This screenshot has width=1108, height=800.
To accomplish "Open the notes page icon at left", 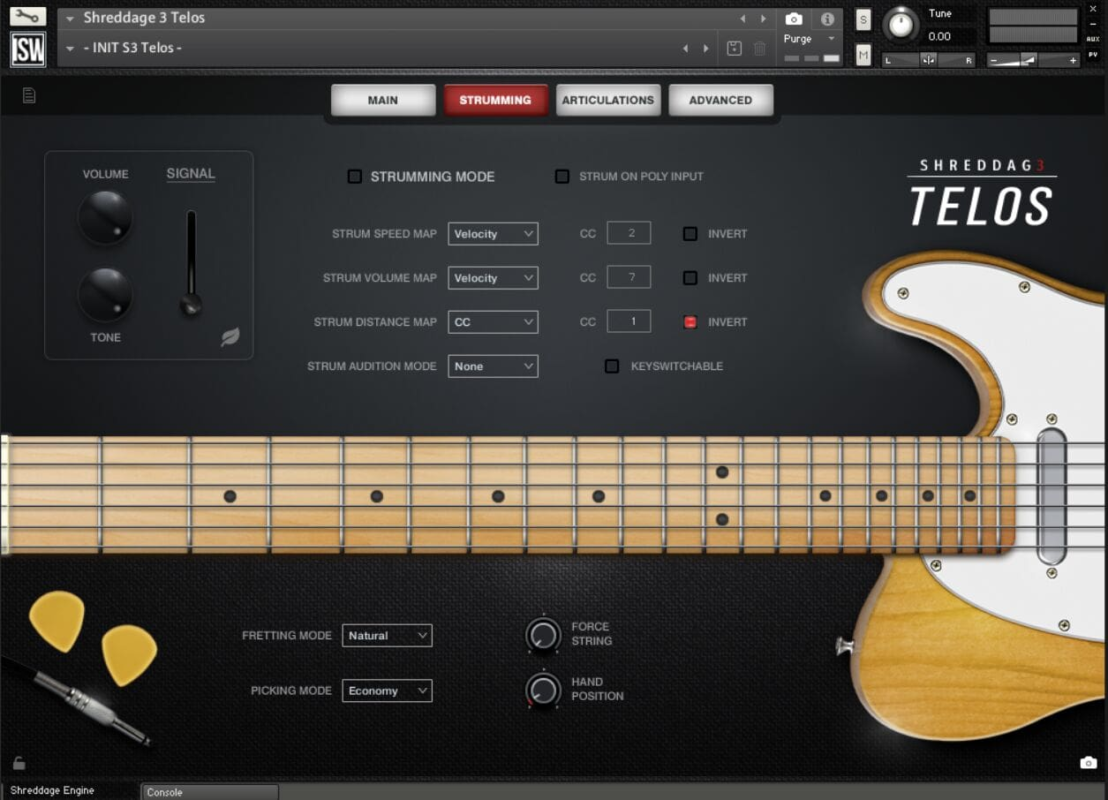I will (29, 96).
